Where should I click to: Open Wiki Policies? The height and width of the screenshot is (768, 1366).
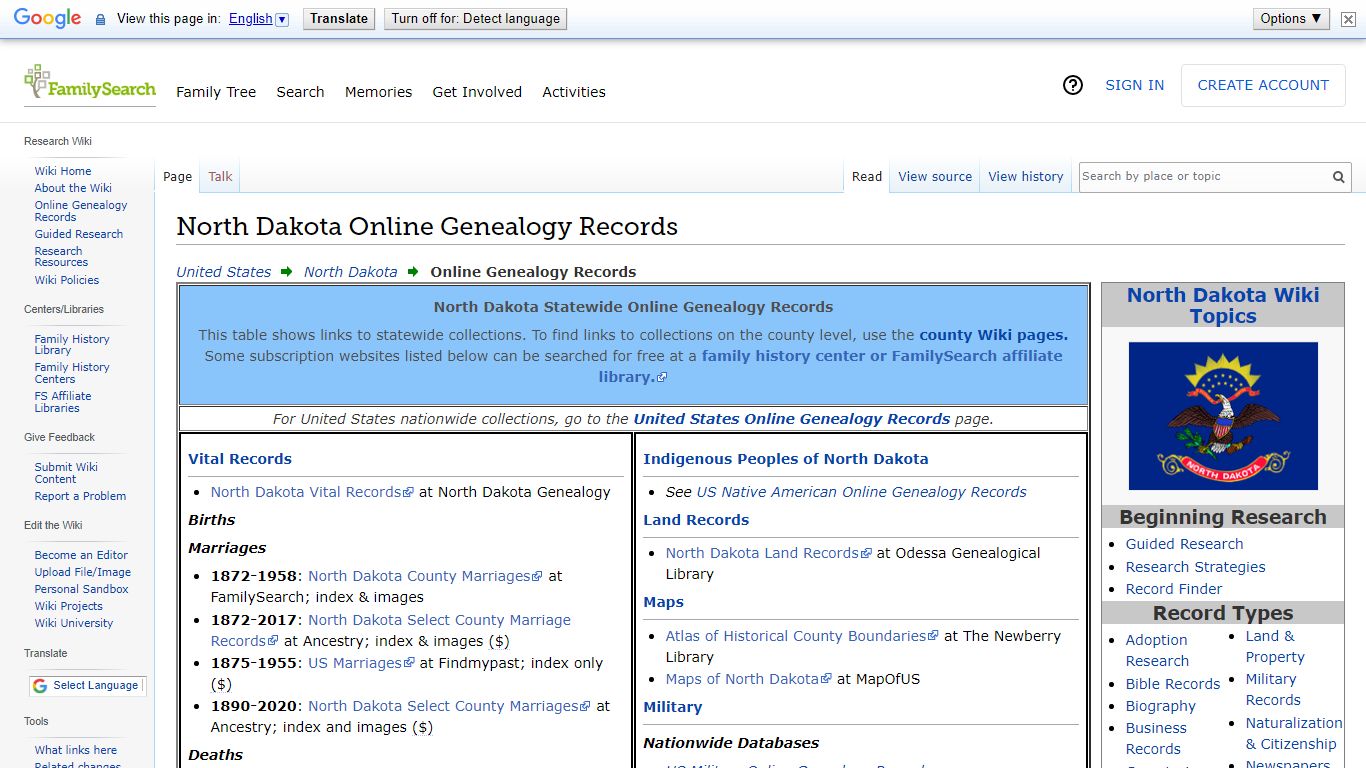click(x=67, y=280)
